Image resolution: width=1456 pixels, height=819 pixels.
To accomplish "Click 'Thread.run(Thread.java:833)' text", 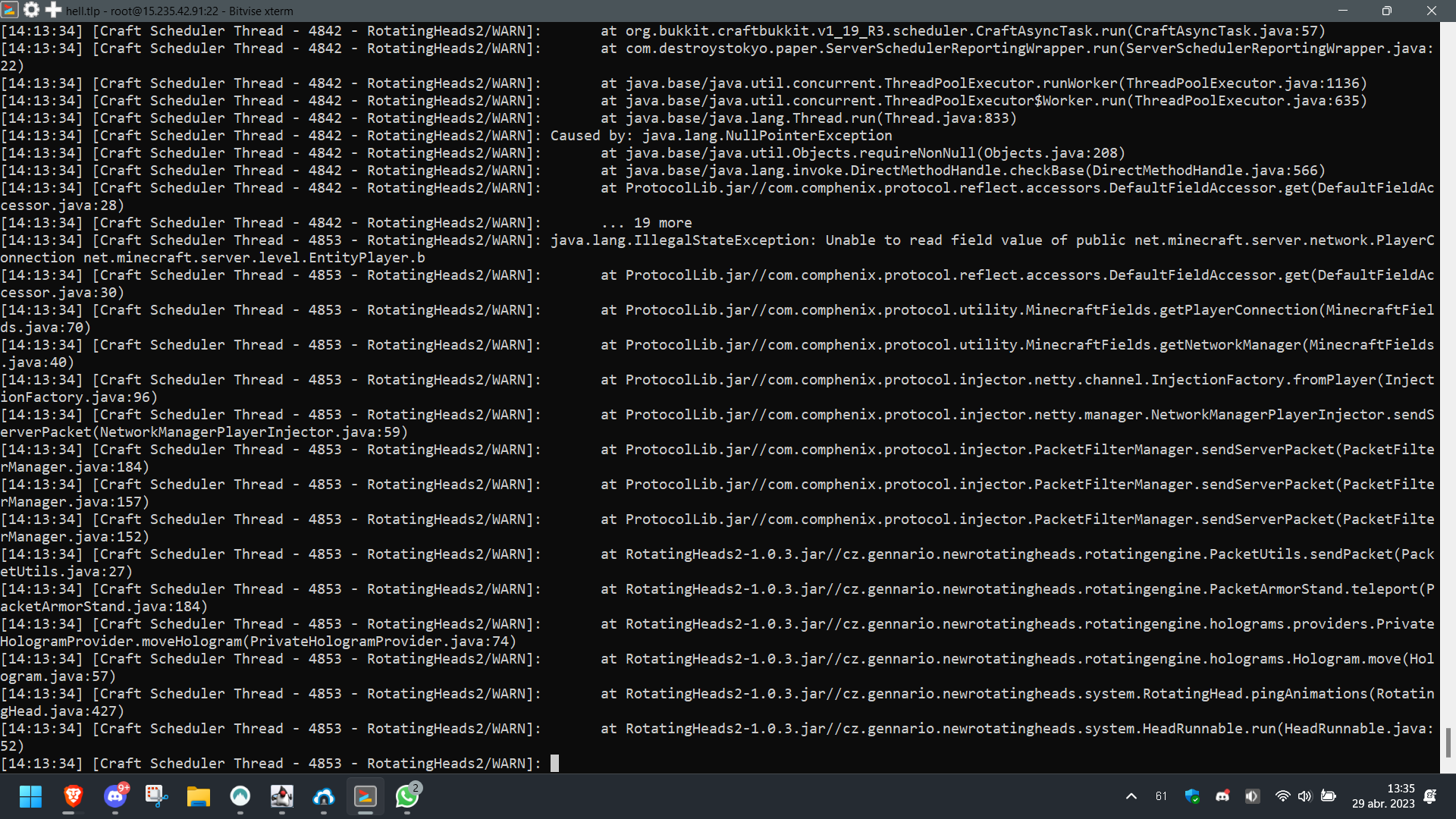I will [905, 118].
